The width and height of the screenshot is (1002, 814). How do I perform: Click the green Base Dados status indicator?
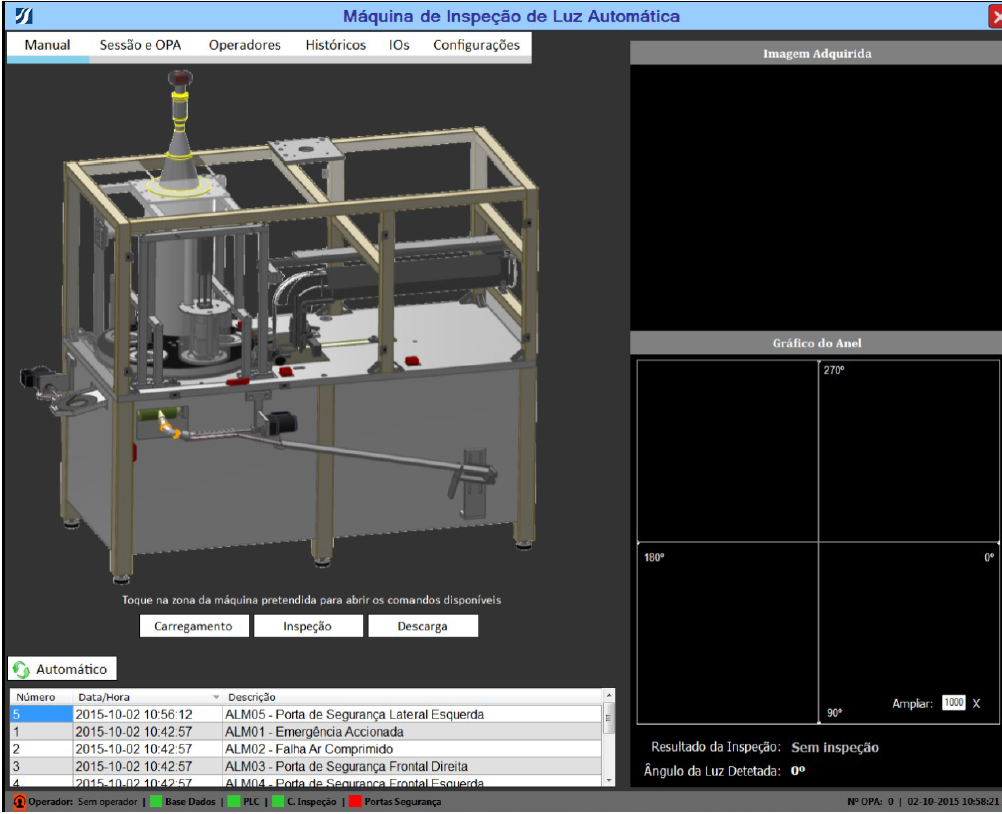click(156, 802)
